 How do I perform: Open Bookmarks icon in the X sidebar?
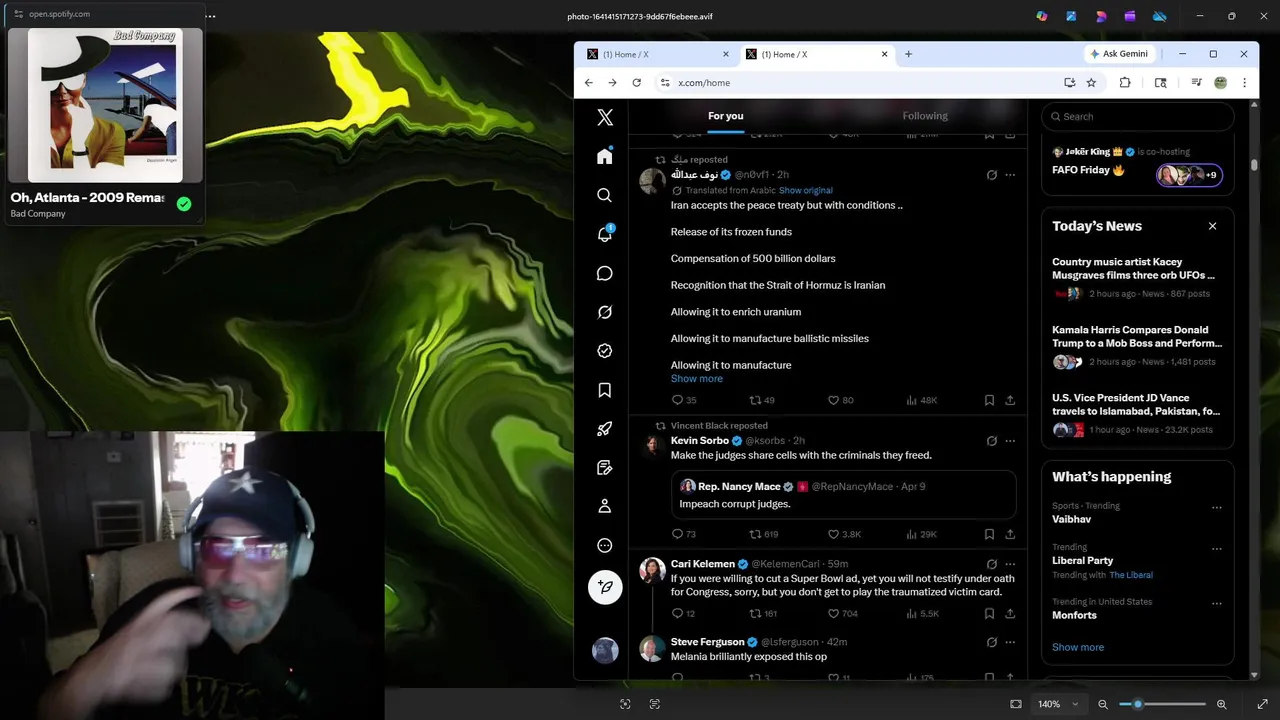[605, 390]
